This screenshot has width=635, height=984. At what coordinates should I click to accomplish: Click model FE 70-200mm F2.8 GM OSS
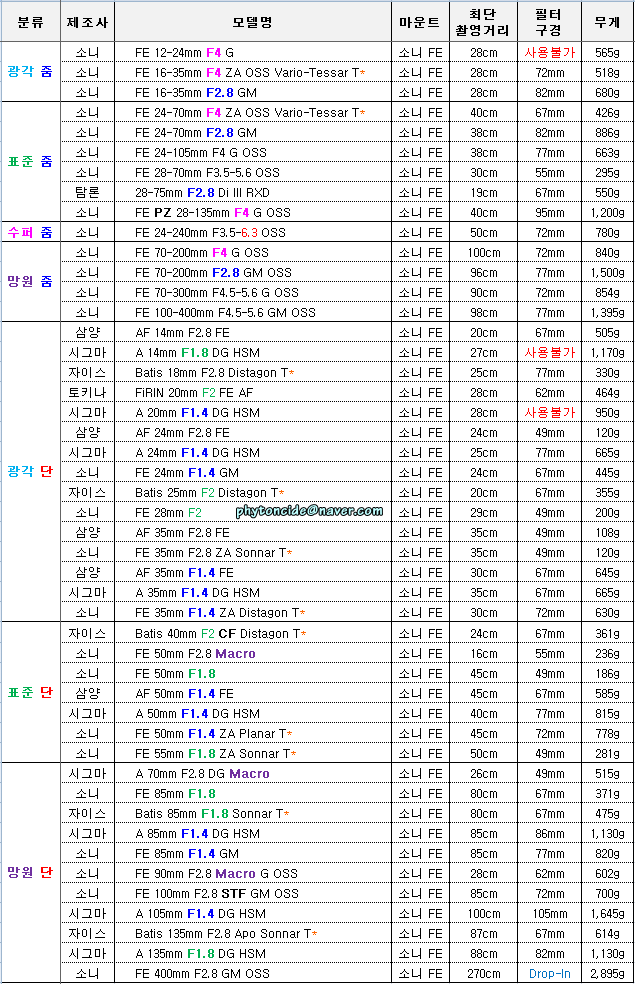coord(213,274)
